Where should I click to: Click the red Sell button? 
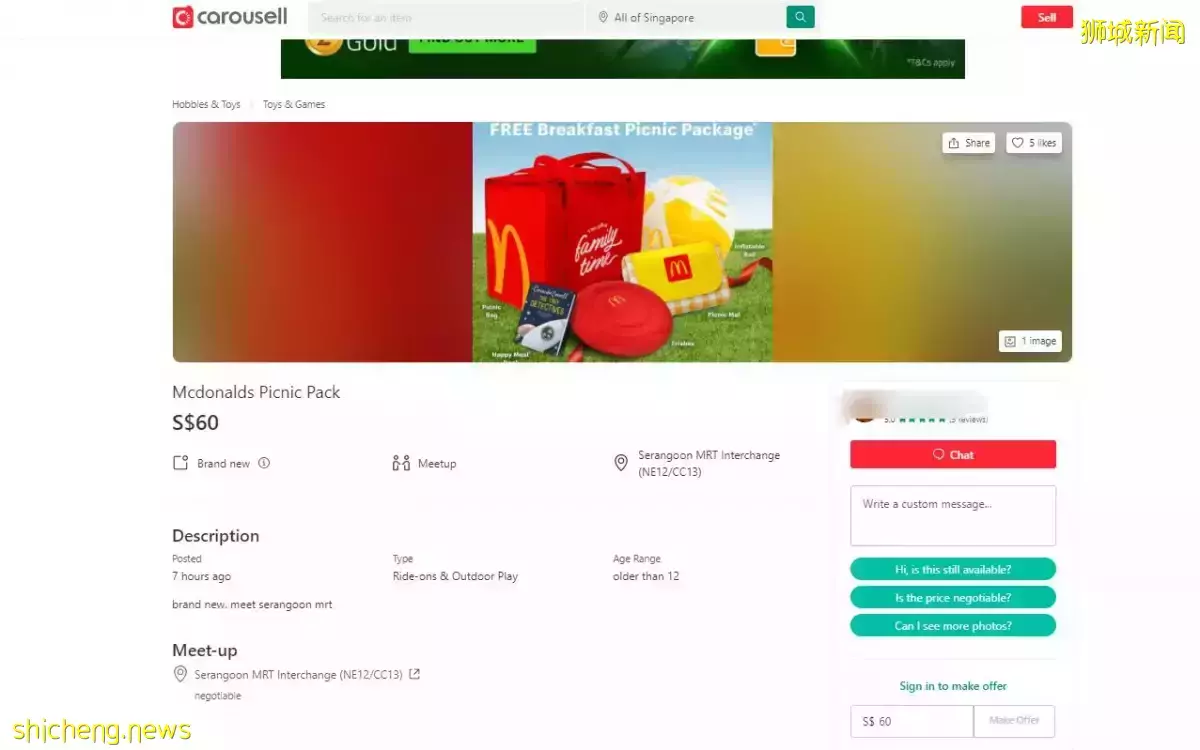(1046, 17)
